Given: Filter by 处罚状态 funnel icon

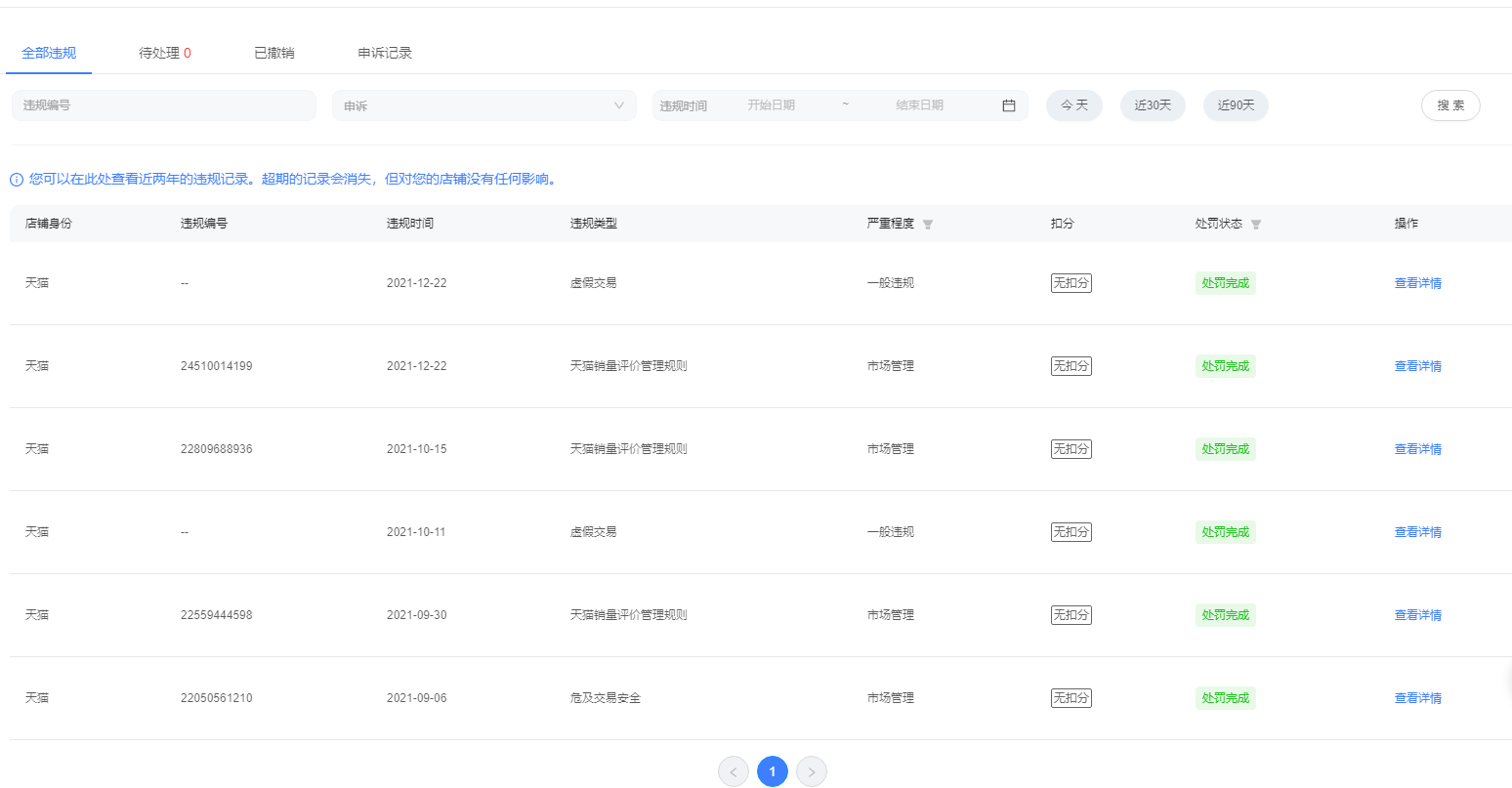Looking at the screenshot, I should point(1256,225).
